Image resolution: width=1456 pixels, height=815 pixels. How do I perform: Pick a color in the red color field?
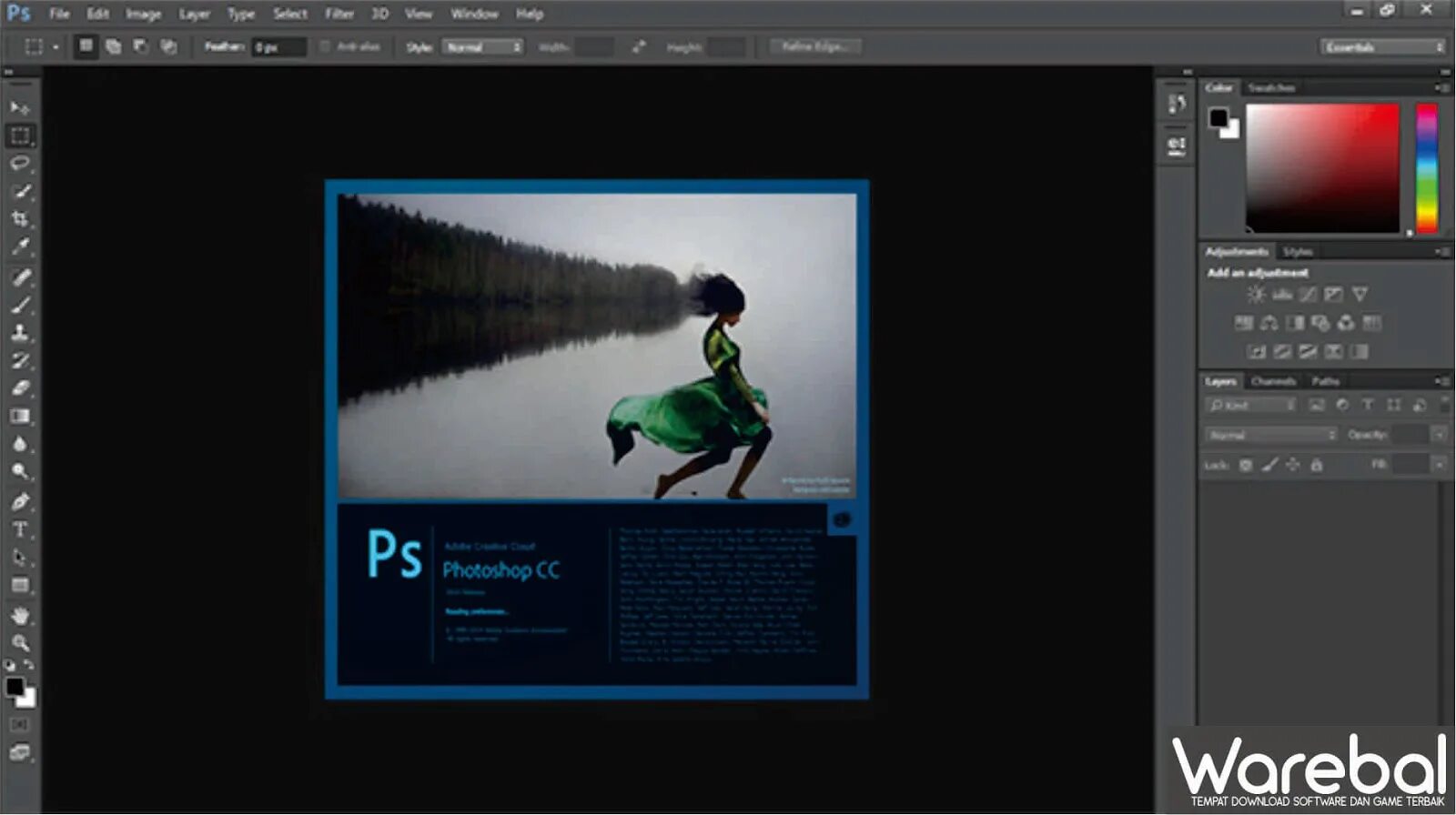click(1322, 168)
